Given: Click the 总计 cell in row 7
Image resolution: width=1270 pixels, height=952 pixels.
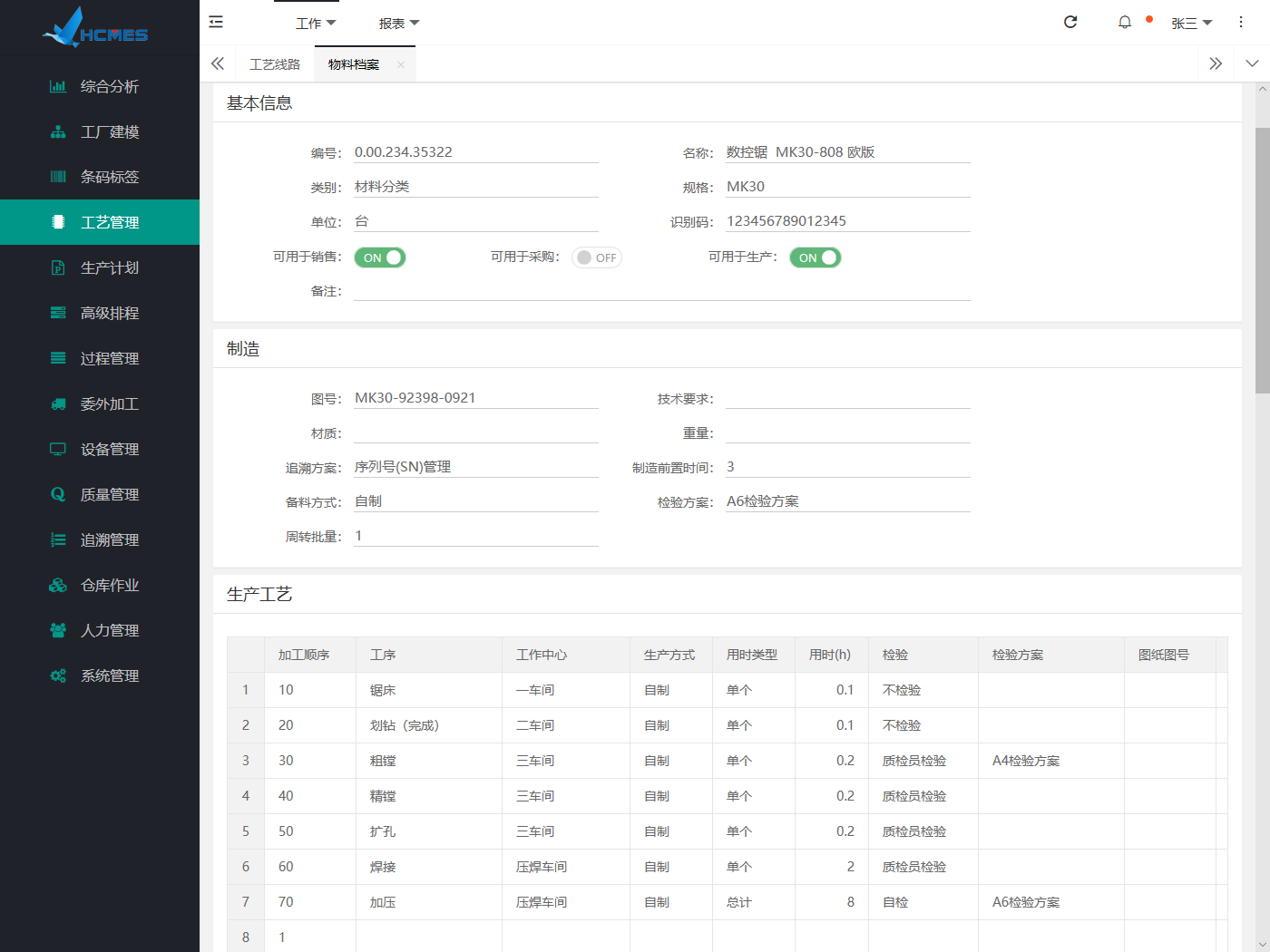Looking at the screenshot, I should (x=754, y=902).
